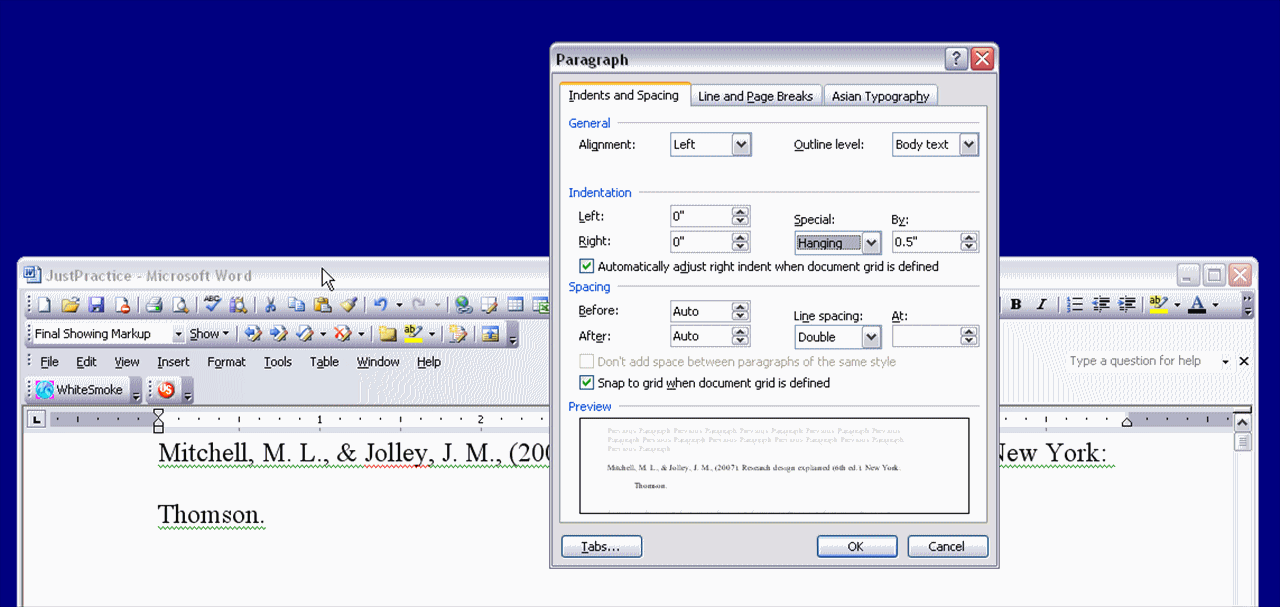Viewport: 1280px width, 607px height.
Task: Select the Format Painter brush icon
Action: click(x=348, y=305)
